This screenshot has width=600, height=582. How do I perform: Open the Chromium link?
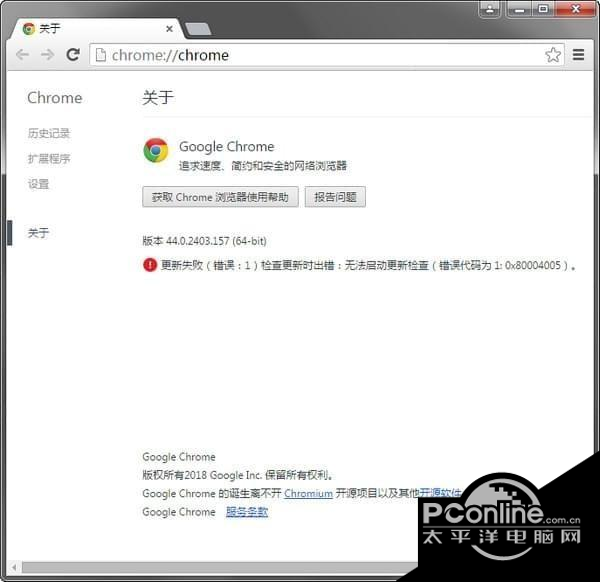[x=308, y=494]
